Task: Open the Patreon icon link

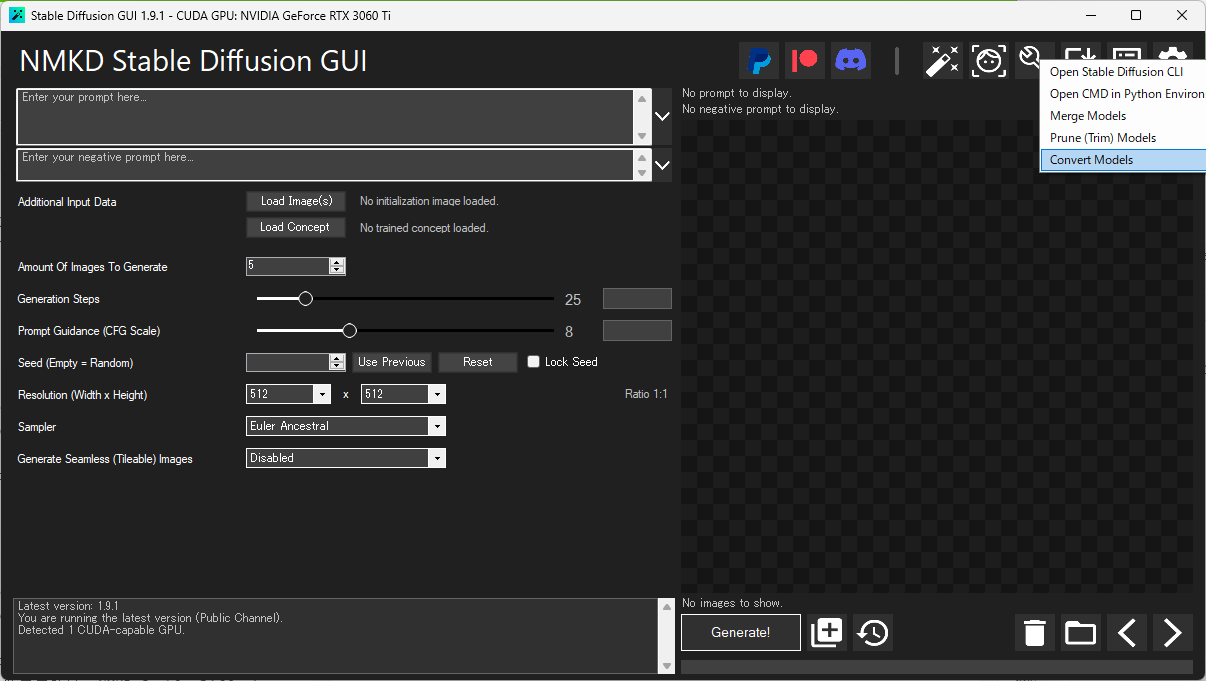Action: (805, 61)
